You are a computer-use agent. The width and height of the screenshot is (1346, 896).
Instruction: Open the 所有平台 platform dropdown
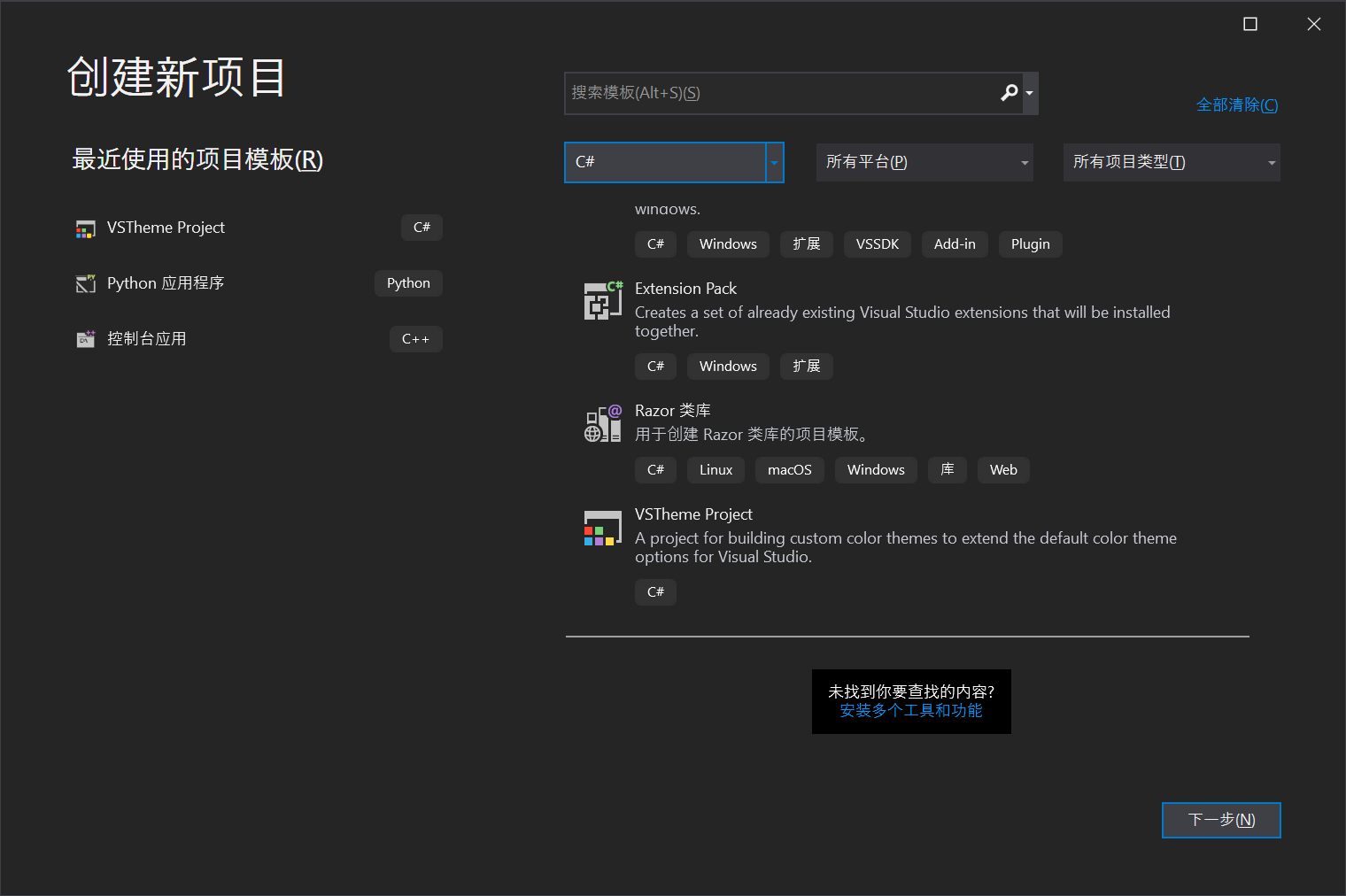click(924, 162)
